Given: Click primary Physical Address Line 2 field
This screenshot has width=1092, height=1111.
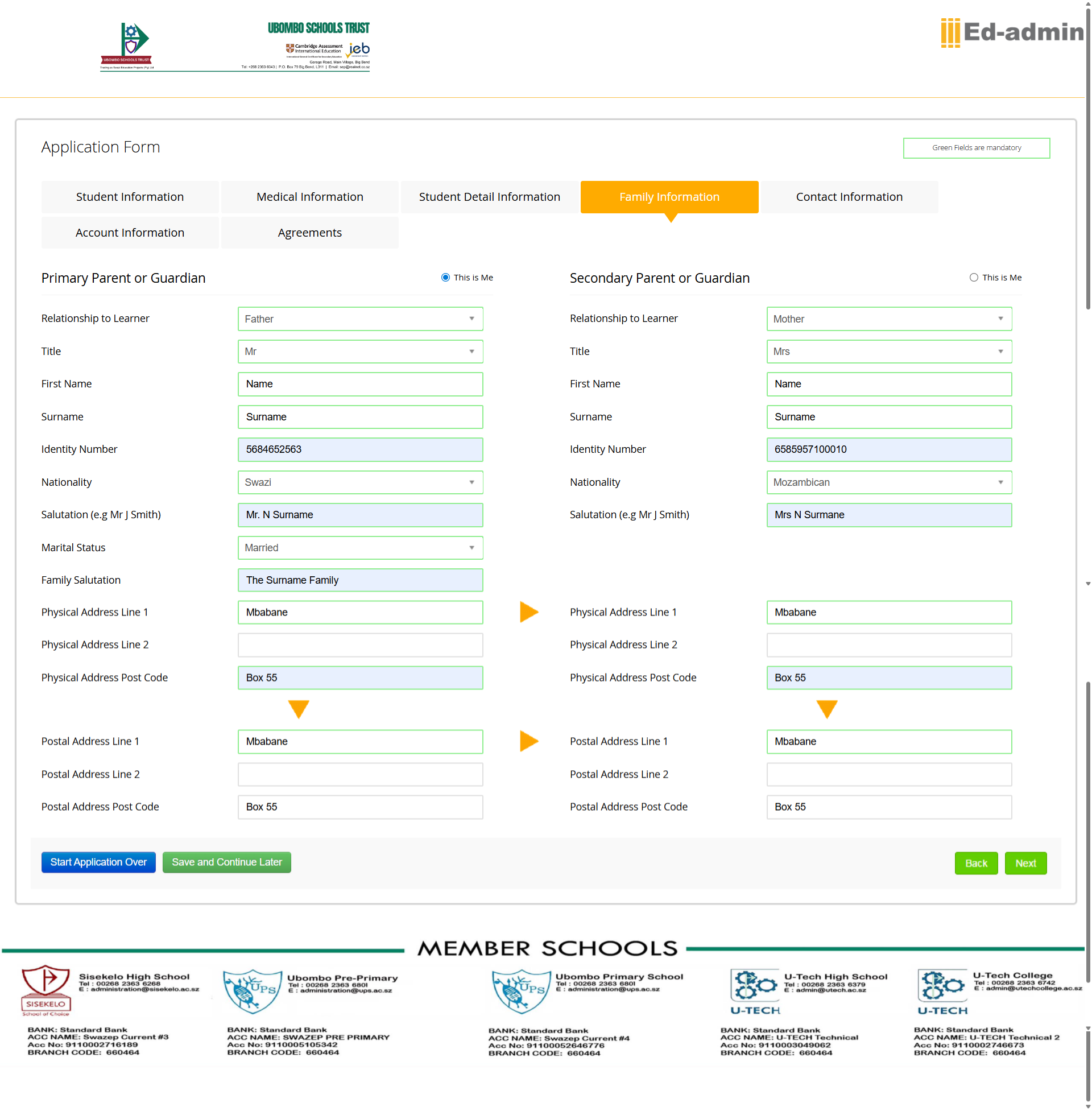Looking at the screenshot, I should coord(360,645).
